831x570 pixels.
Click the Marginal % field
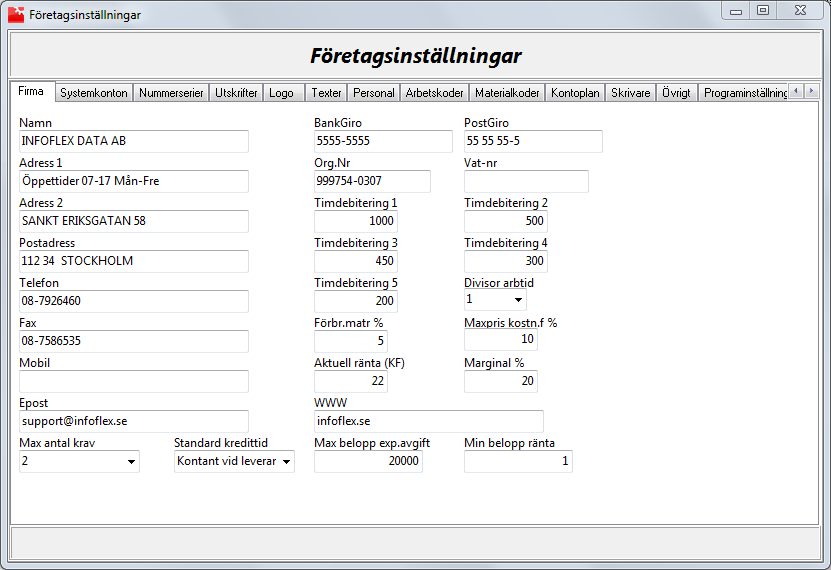pos(501,381)
